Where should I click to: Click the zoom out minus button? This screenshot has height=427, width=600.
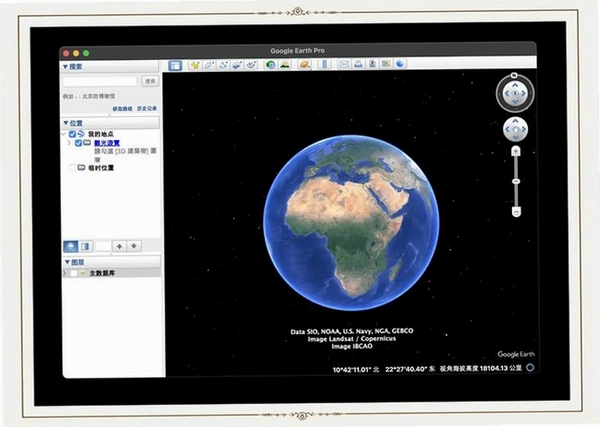tap(517, 211)
